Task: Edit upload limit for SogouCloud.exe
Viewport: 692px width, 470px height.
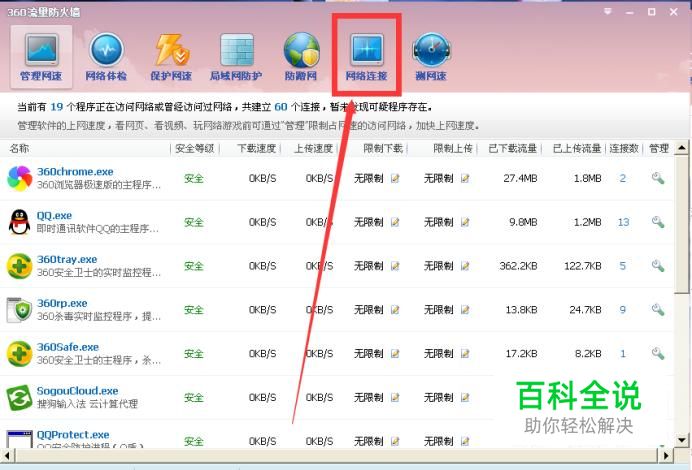Action: tap(465, 398)
